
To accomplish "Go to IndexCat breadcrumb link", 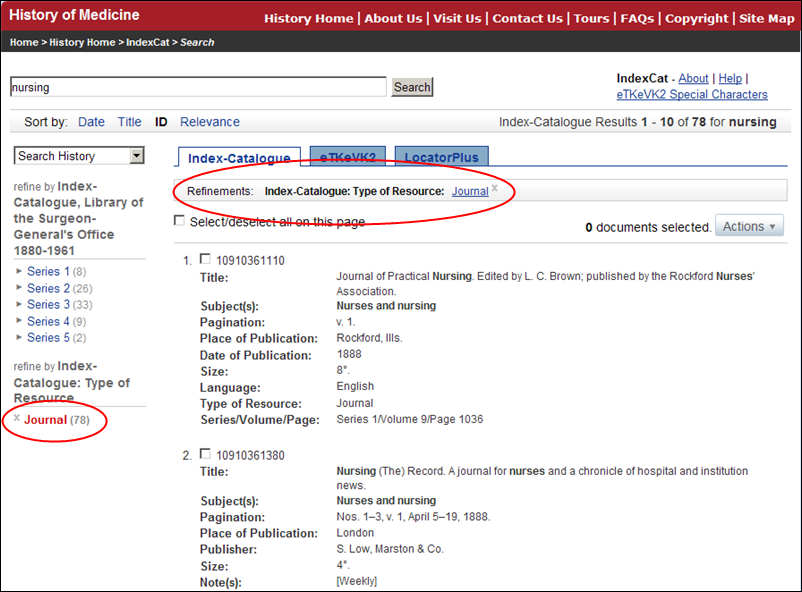I will pos(148,42).
